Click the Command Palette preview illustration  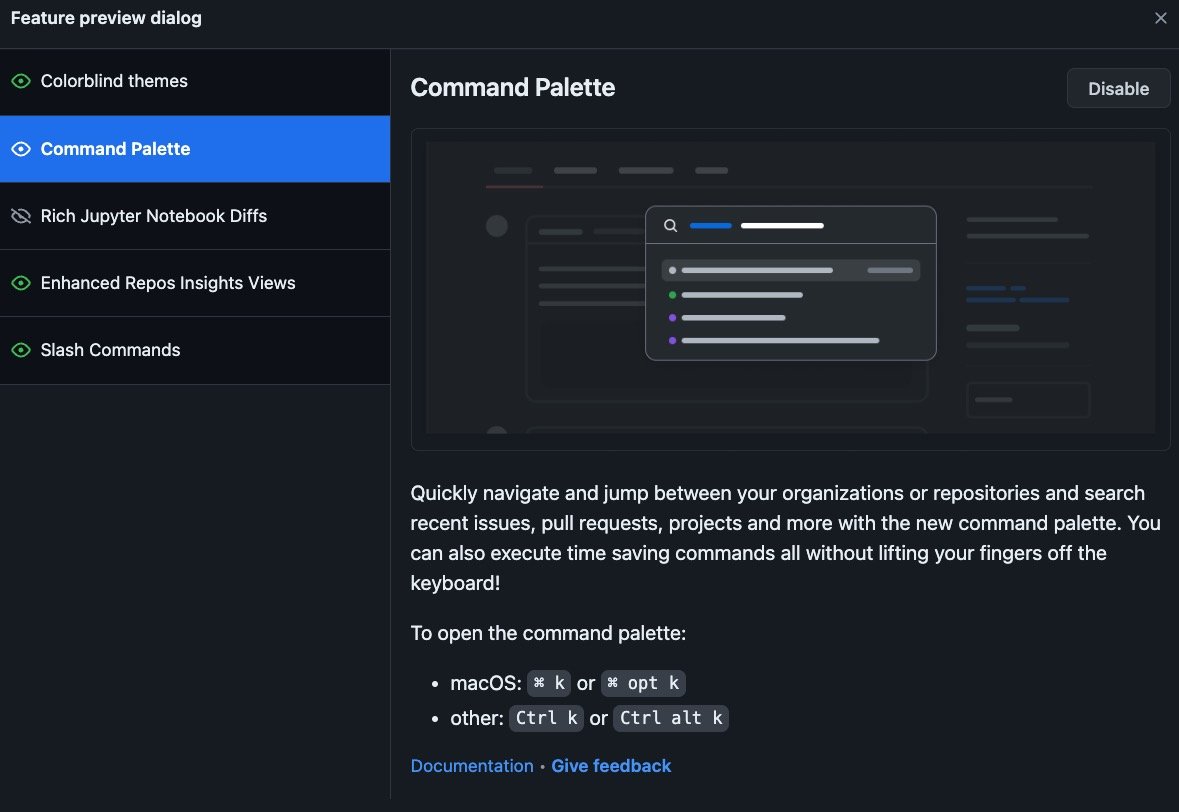pos(790,289)
